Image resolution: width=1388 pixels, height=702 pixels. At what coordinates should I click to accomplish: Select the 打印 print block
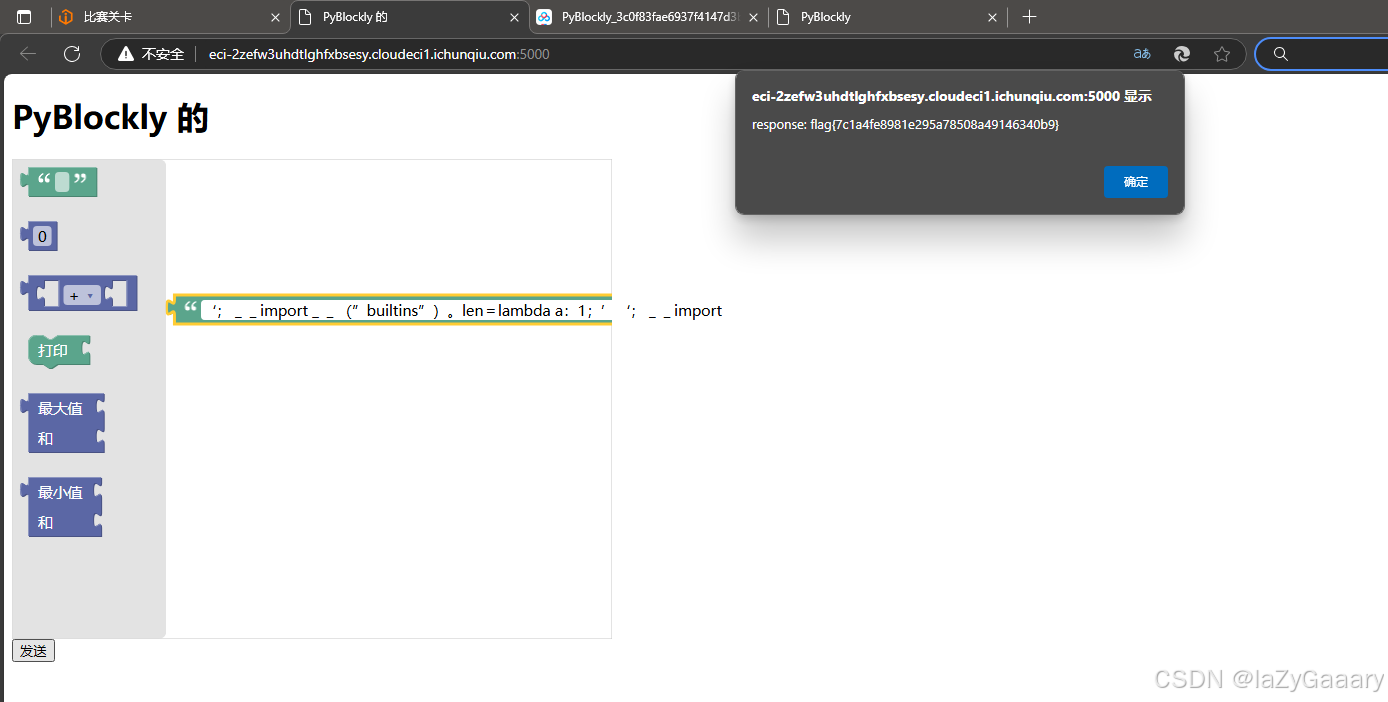pos(59,351)
